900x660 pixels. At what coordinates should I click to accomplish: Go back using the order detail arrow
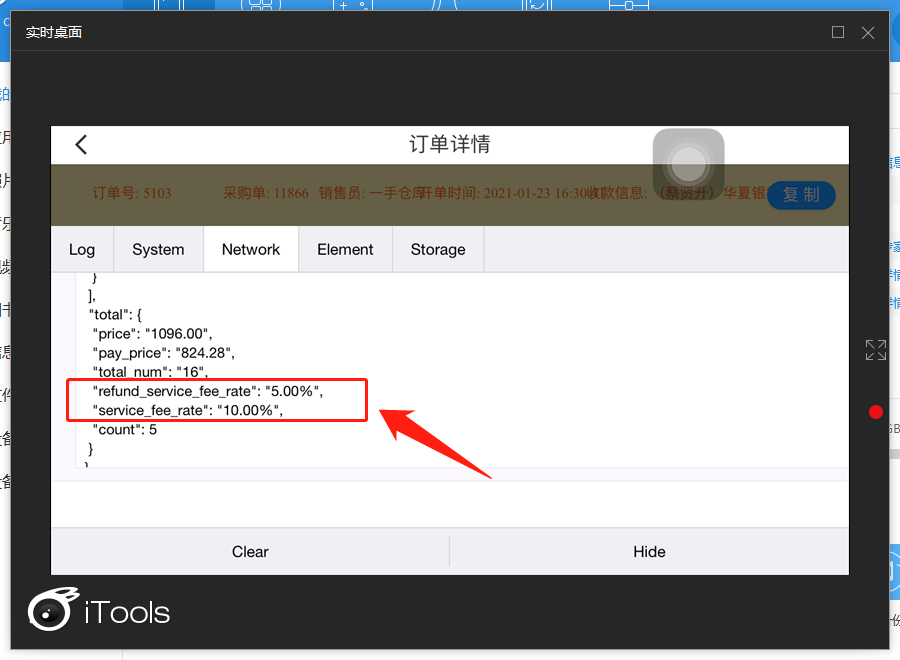click(82, 145)
